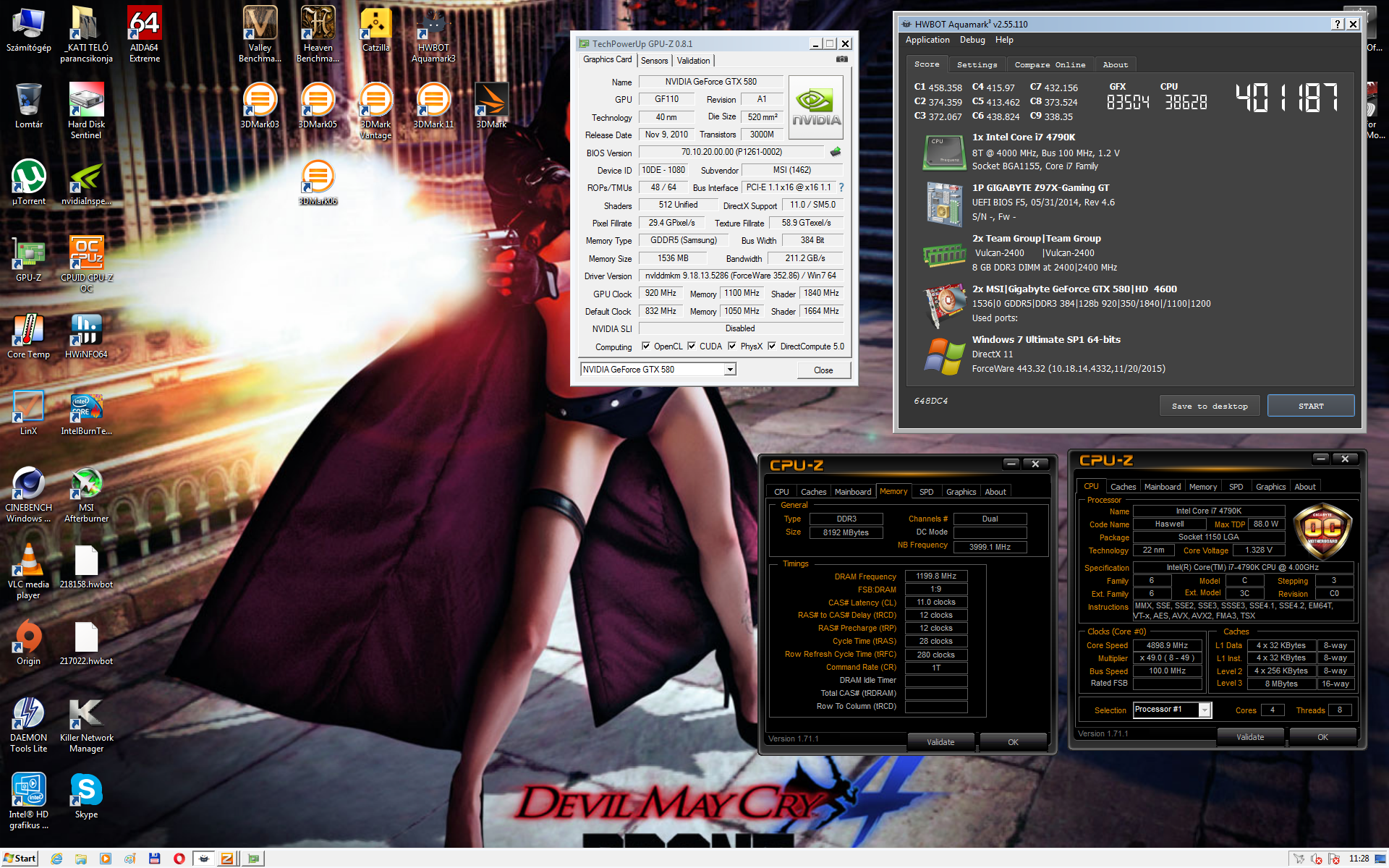
Task: Switch to the Compare Online tab in Aquamark
Action: tap(1050, 64)
